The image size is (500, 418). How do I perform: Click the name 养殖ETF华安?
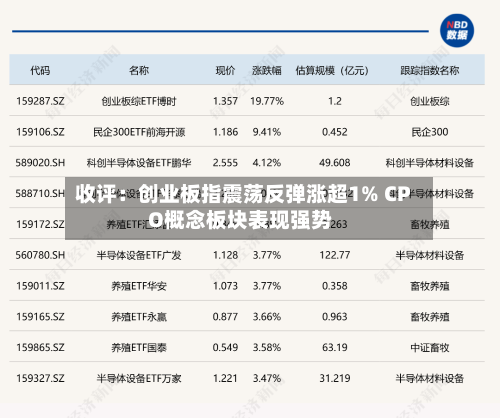tap(139, 286)
